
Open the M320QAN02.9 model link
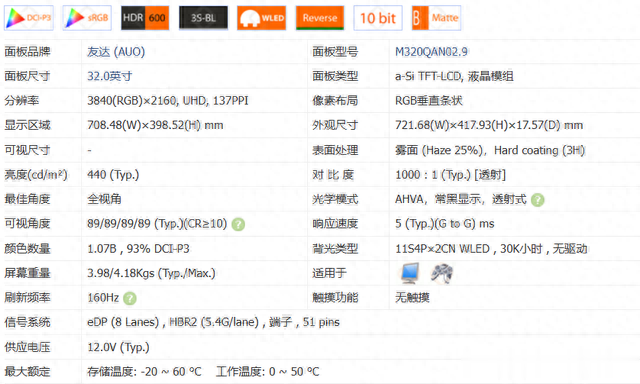coord(431,52)
